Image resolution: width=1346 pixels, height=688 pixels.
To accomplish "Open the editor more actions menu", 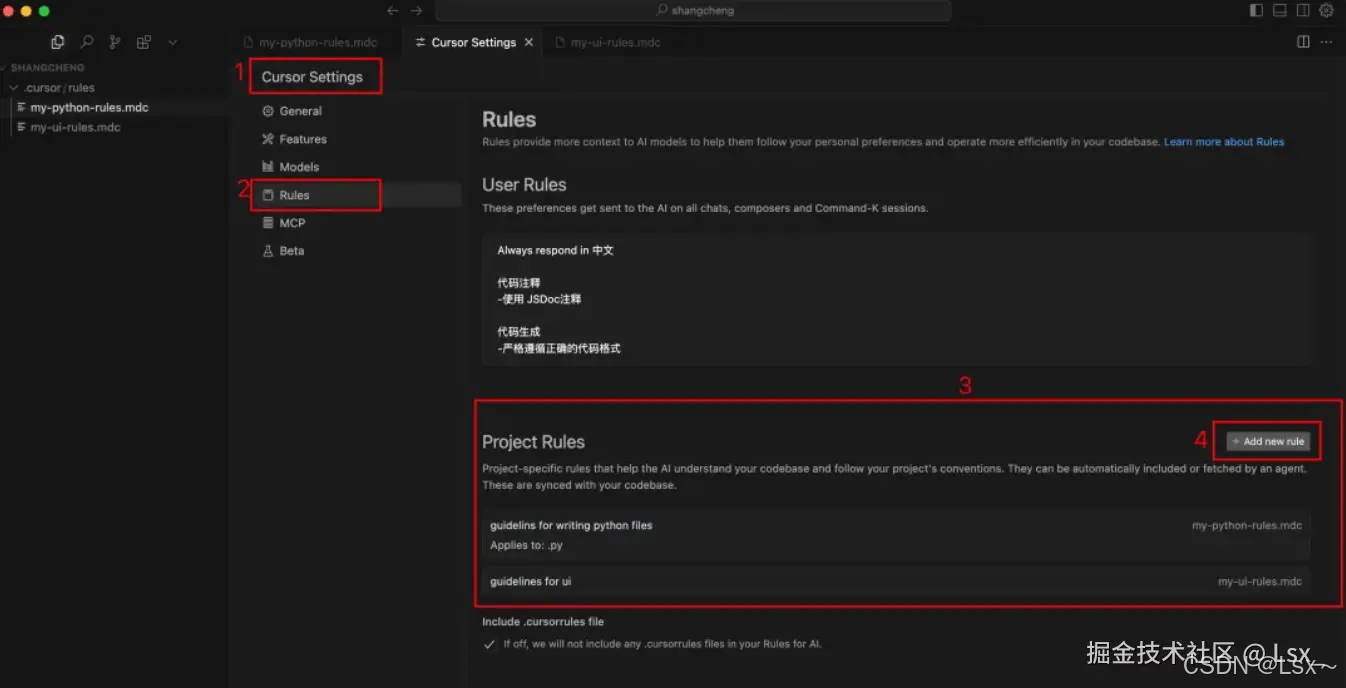I will click(1327, 42).
